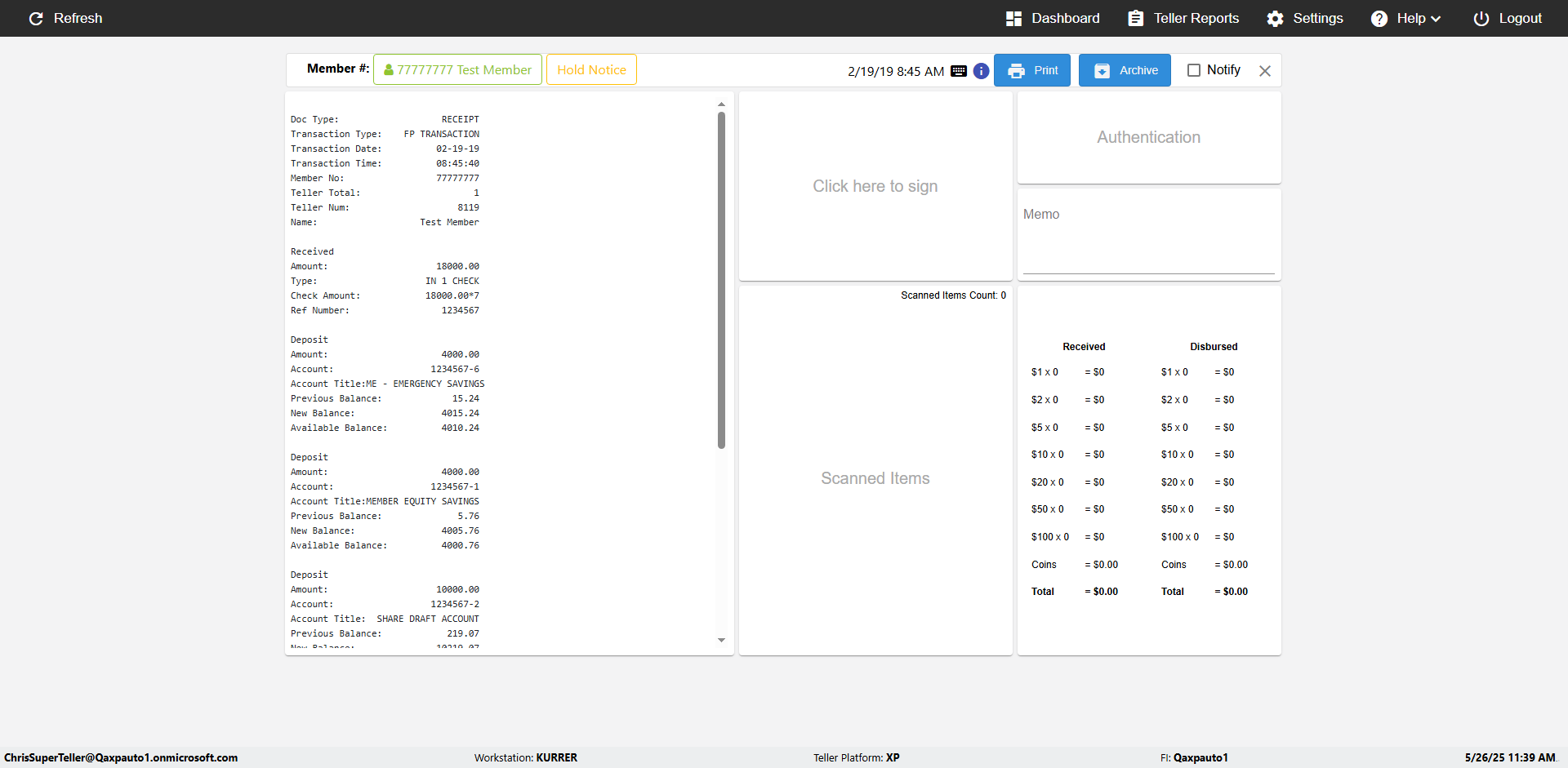Click the Scanned Items area

pyautogui.click(x=875, y=478)
